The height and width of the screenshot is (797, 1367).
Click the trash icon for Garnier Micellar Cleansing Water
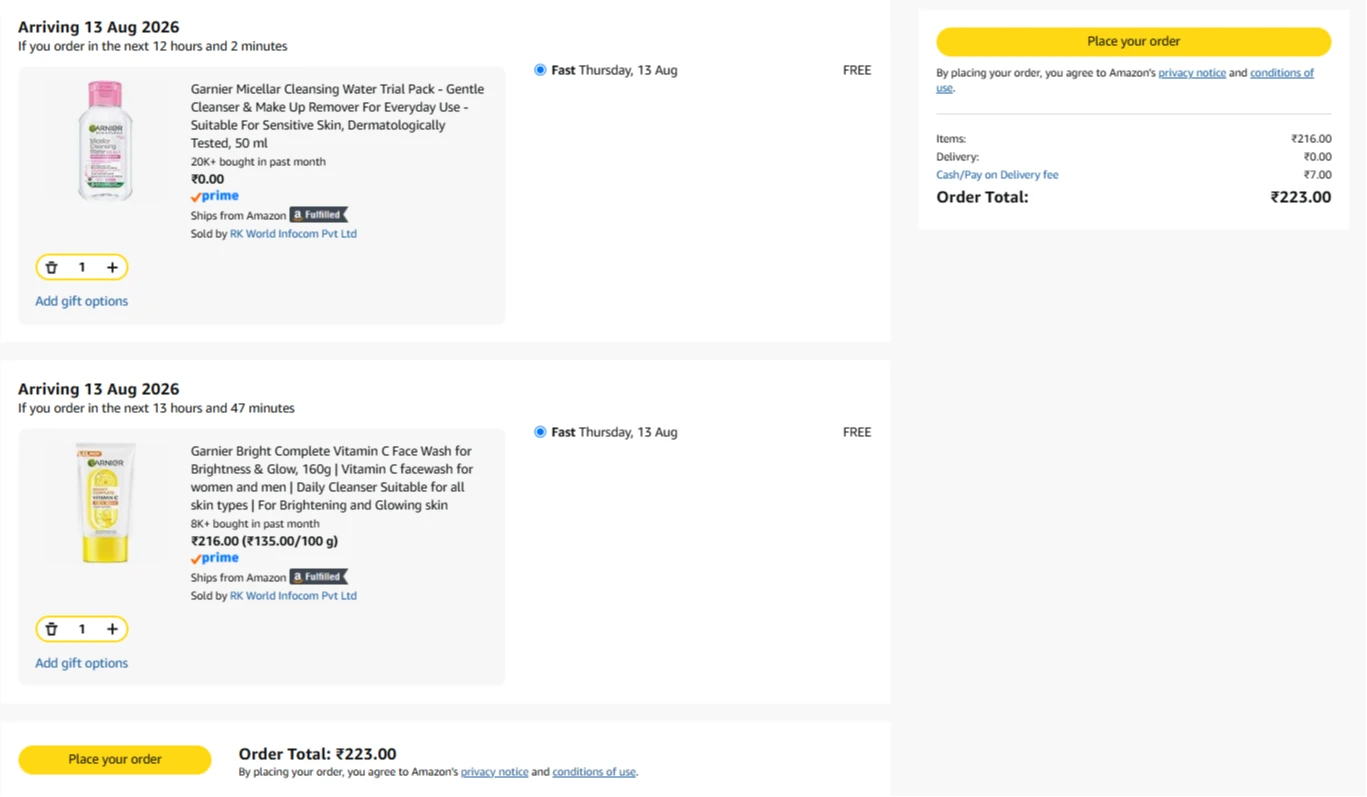click(52, 268)
